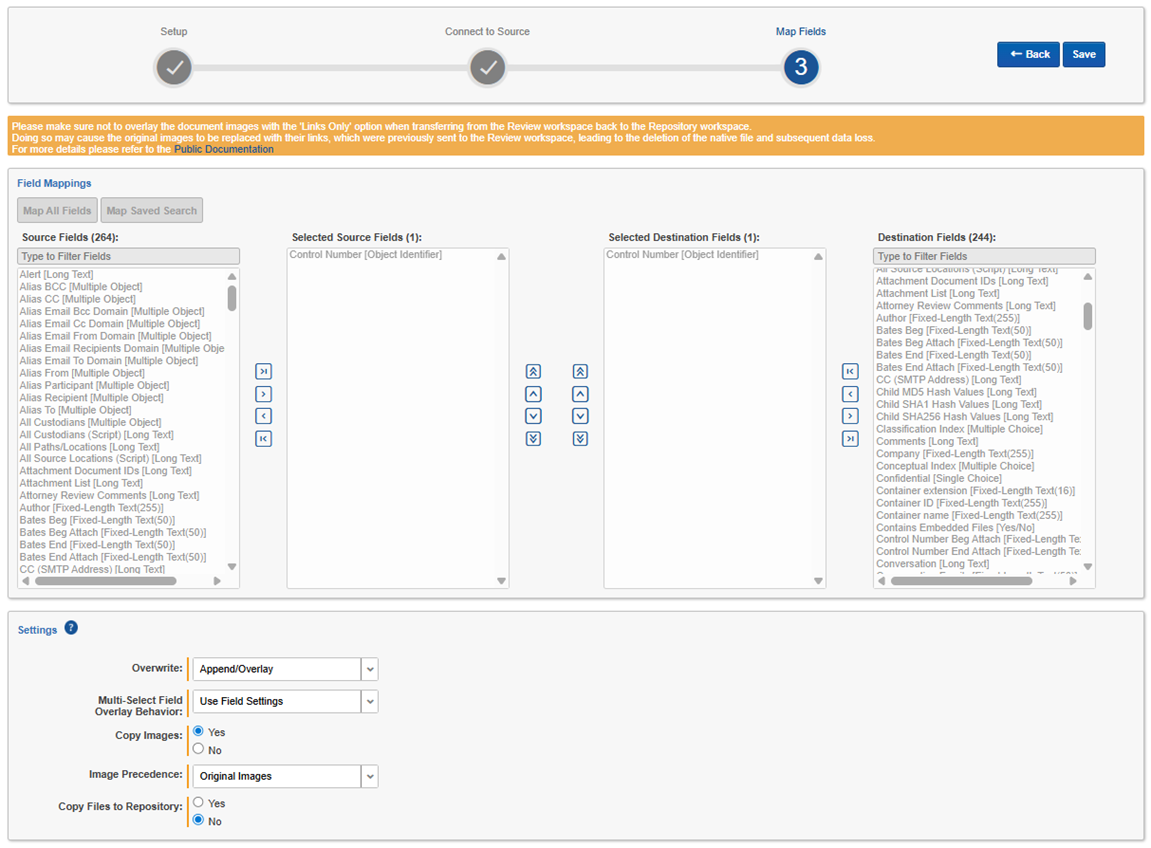Select the Map Fields step 3 circle
Viewport: 1151px width, 848px height.
coord(801,68)
